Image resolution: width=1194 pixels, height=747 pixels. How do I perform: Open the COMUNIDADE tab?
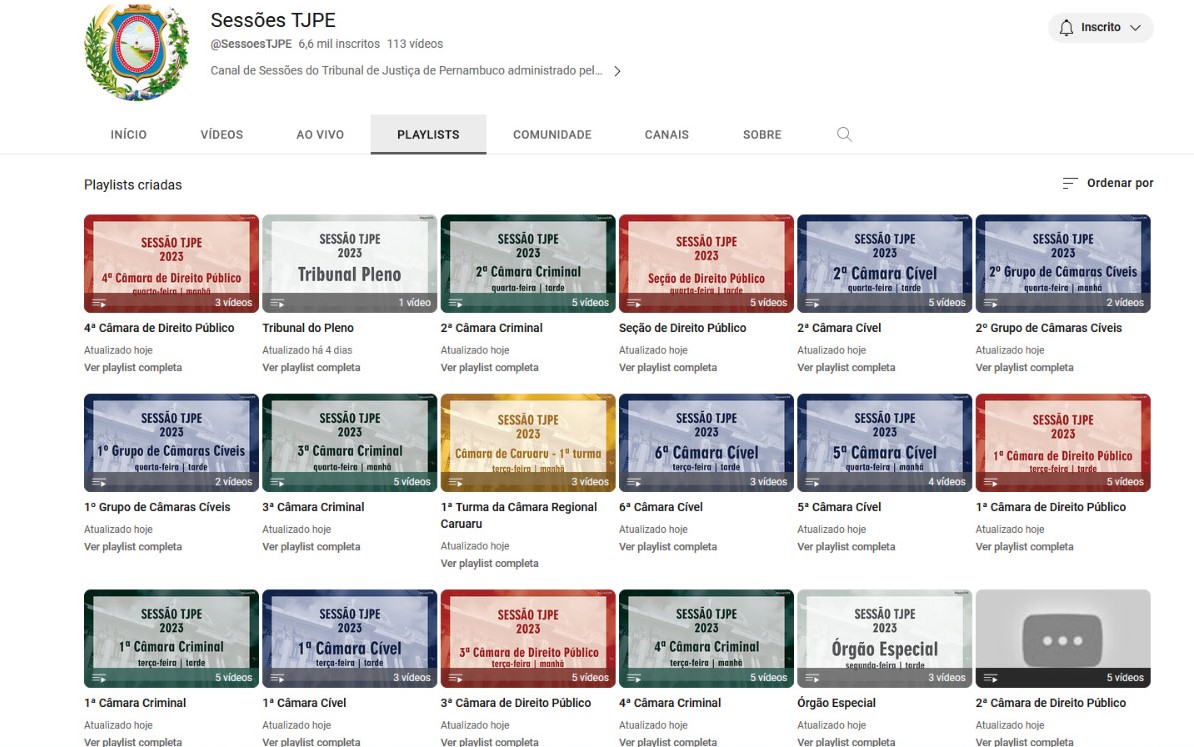(552, 135)
